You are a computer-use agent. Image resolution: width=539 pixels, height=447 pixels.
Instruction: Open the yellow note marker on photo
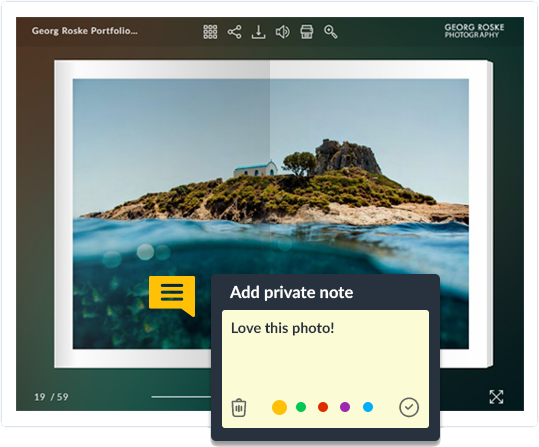point(172,296)
